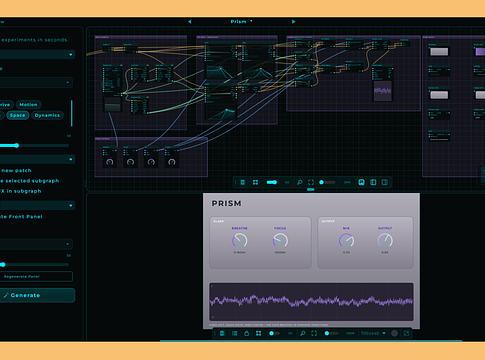Adjust the zoom slider in front panel toolbar
This screenshot has height=360, width=485.
point(332,333)
